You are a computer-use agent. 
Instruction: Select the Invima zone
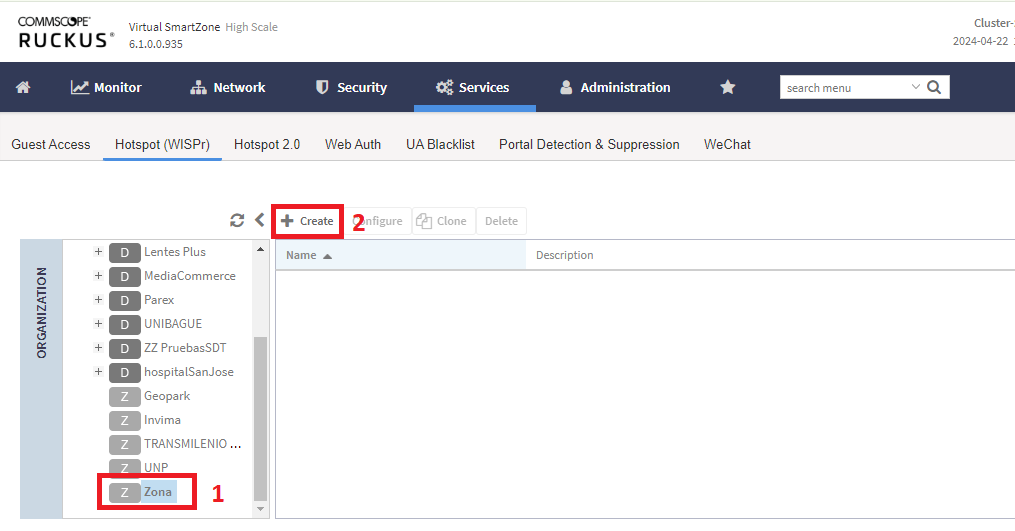(x=162, y=420)
